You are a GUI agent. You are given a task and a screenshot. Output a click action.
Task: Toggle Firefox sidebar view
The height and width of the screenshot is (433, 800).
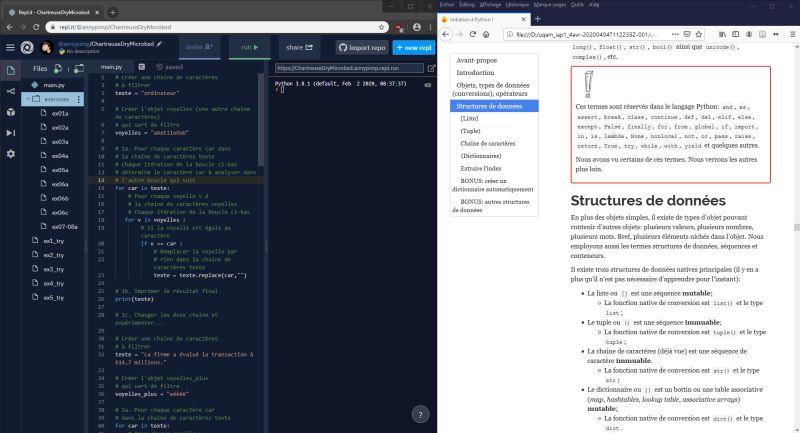click(736, 34)
